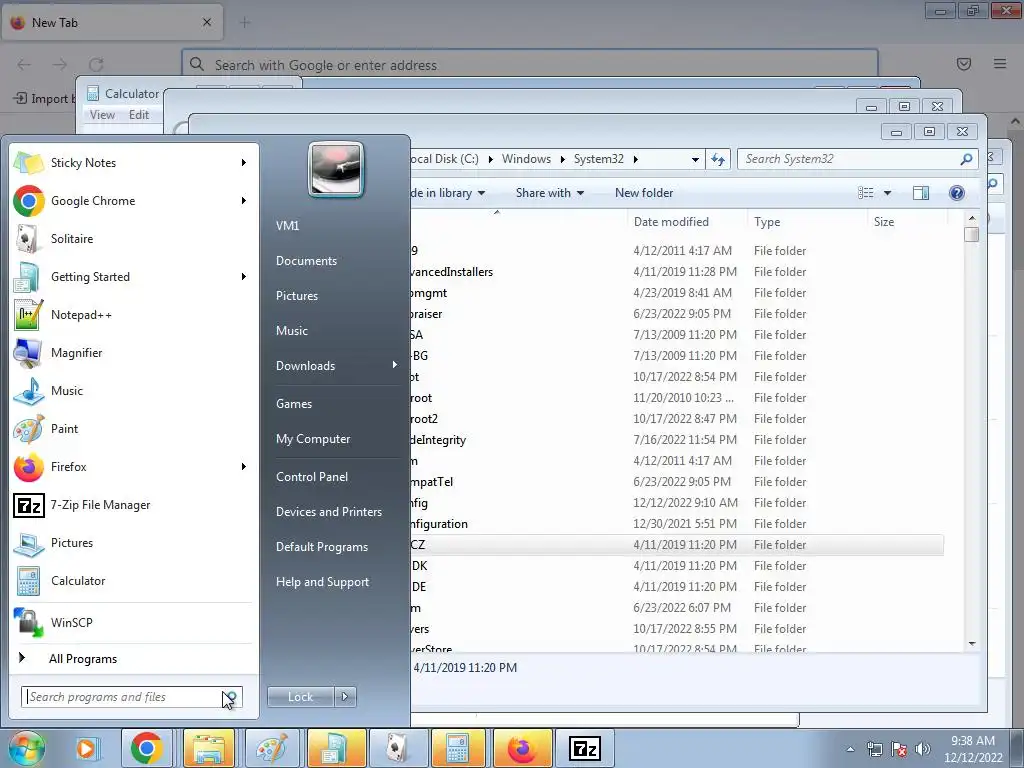The width and height of the screenshot is (1024, 768).
Task: Open Calculator window's View menu
Action: 103,114
